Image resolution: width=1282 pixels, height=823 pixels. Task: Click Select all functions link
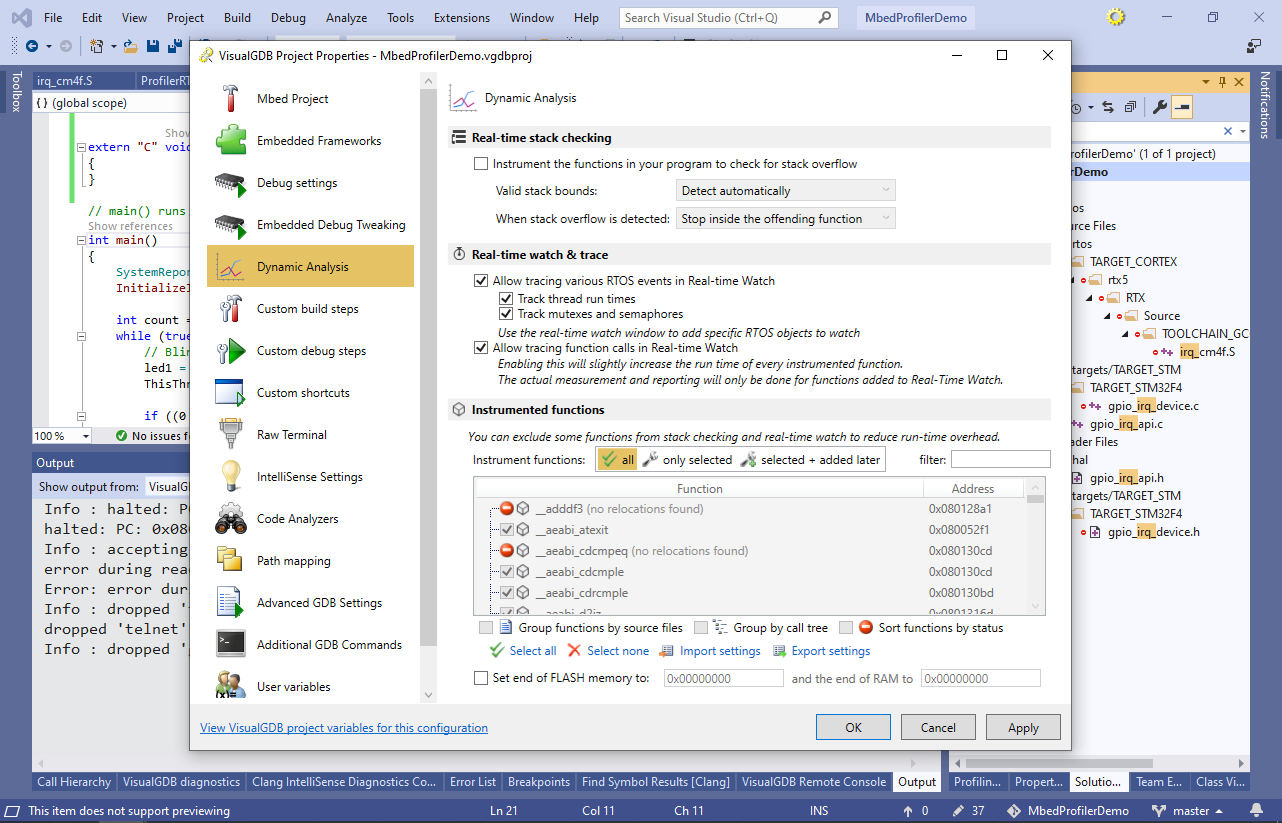[x=522, y=651]
